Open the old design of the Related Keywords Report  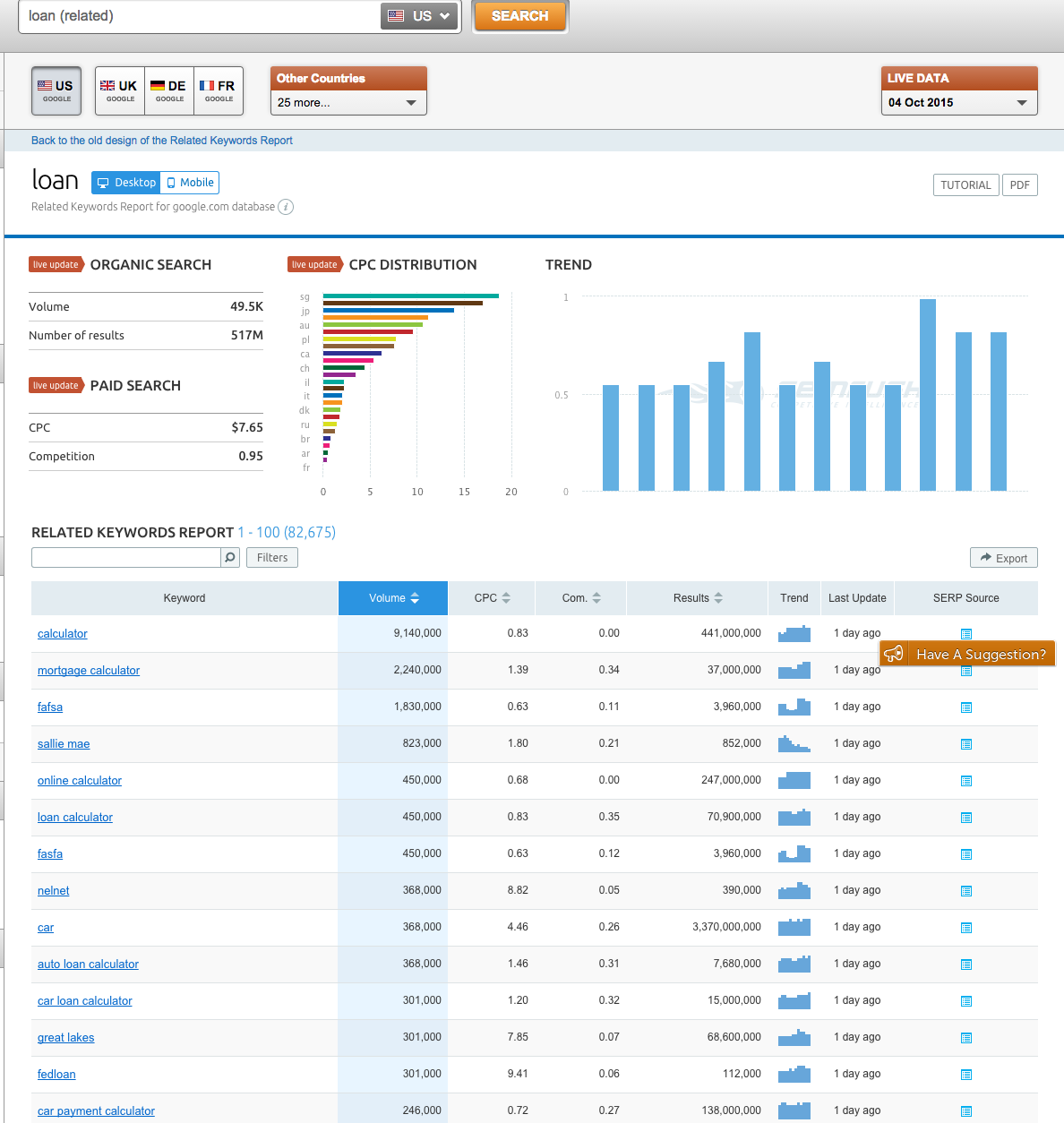pos(161,141)
